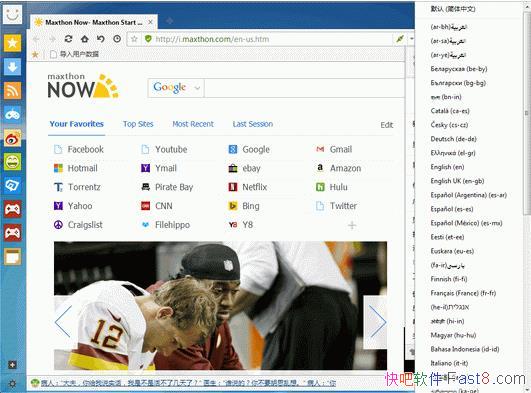Open the second red game controller icon

pyautogui.click(x=13, y=233)
